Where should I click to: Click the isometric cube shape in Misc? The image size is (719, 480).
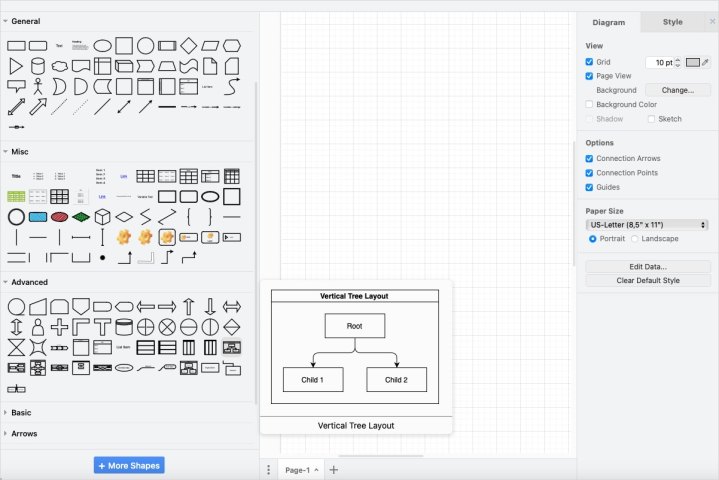[x=102, y=216]
